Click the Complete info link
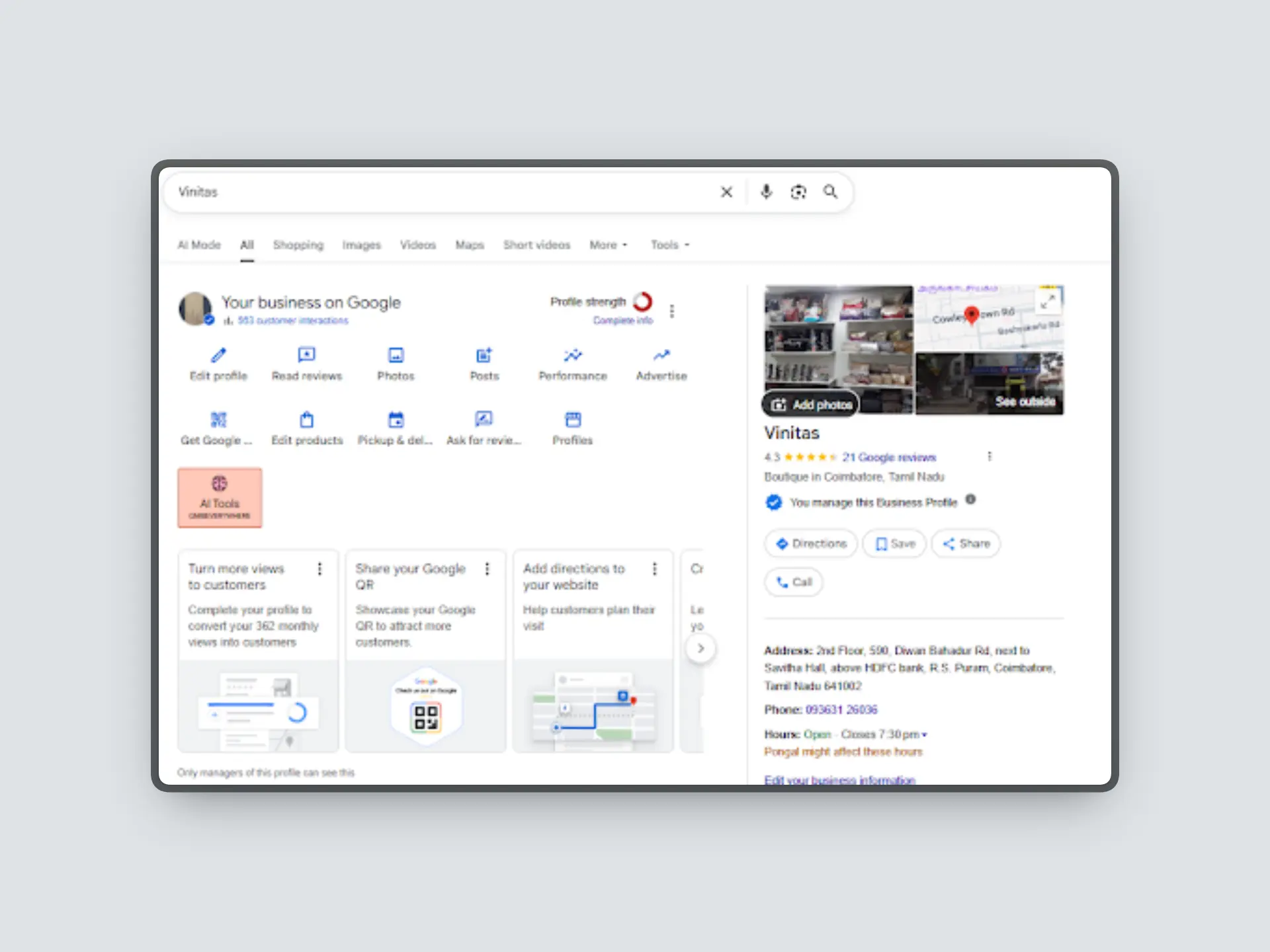 coord(622,321)
